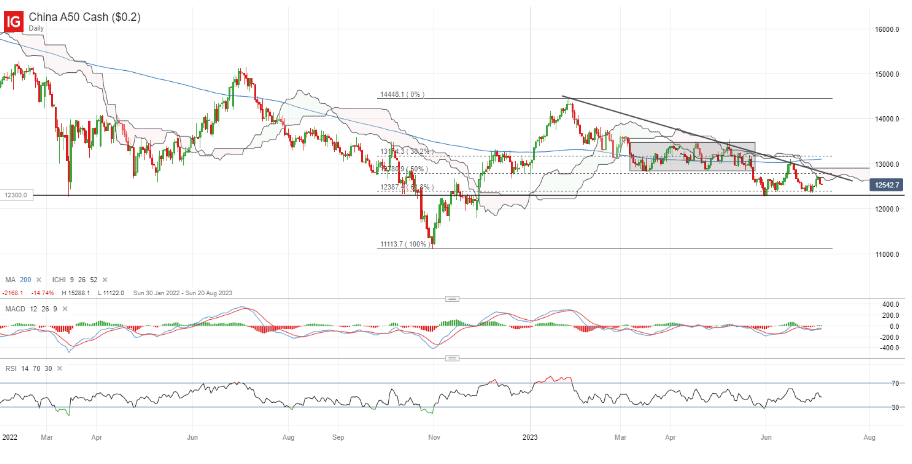Click the grey consolidation rectangle drawing

pos(692,156)
